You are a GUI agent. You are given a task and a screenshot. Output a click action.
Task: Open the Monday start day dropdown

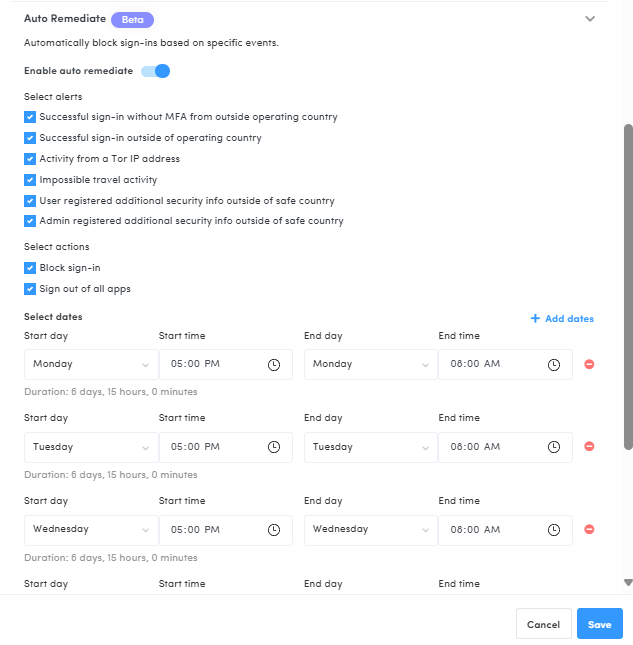pyautogui.click(x=90, y=365)
